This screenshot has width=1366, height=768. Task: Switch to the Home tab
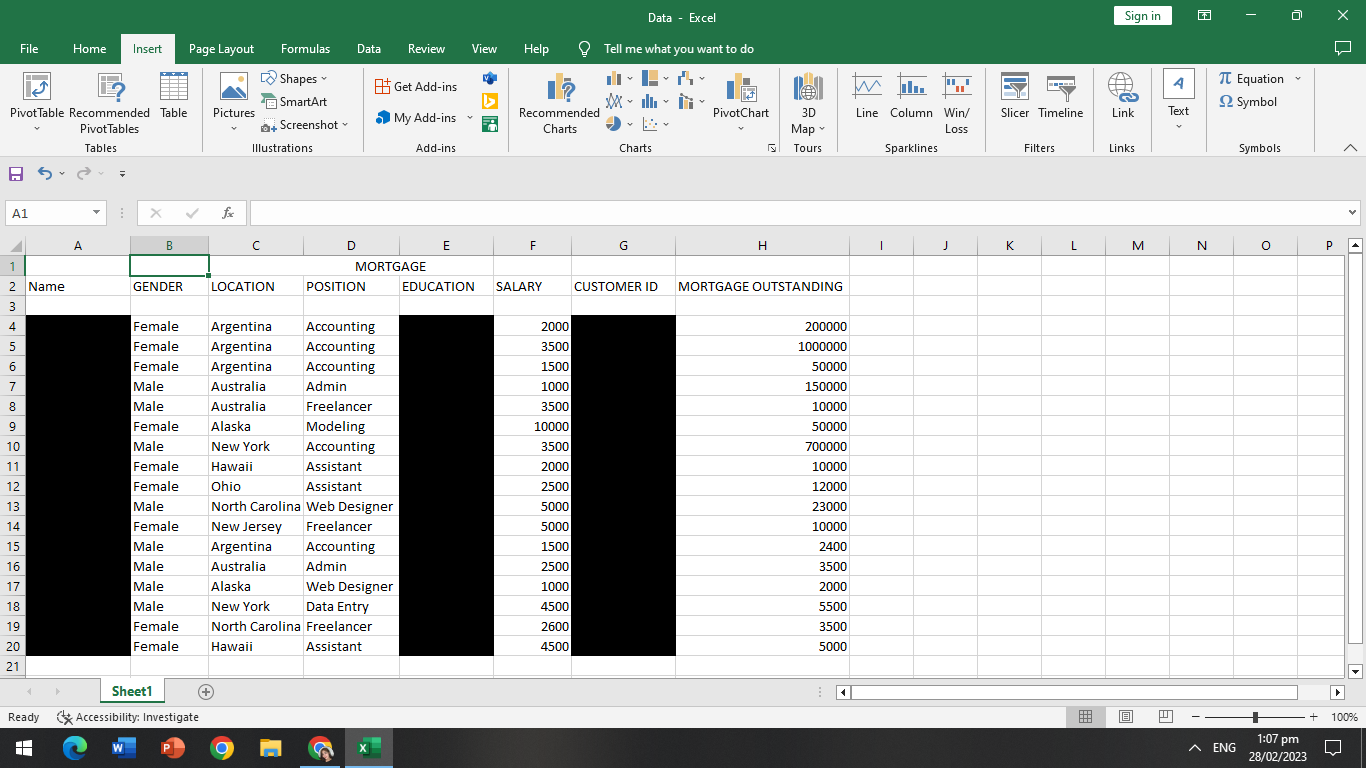tap(90, 48)
